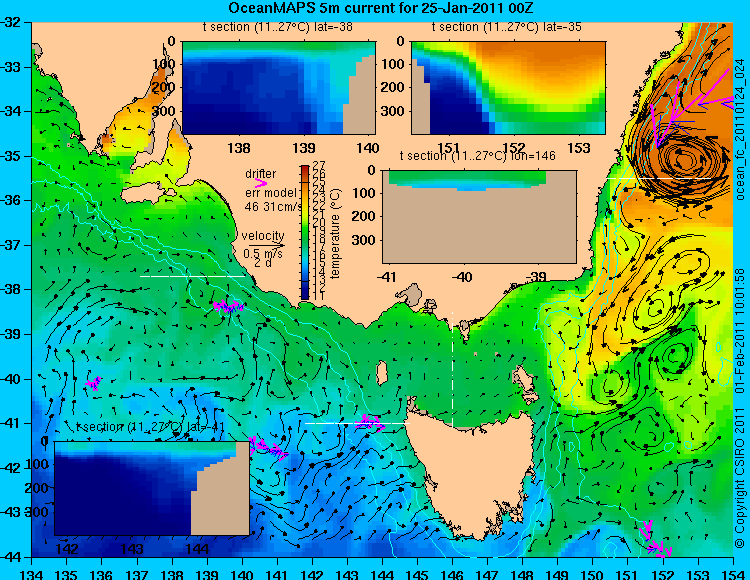Open the lon=146 temperature section inset
The image size is (750, 580).
(480, 217)
